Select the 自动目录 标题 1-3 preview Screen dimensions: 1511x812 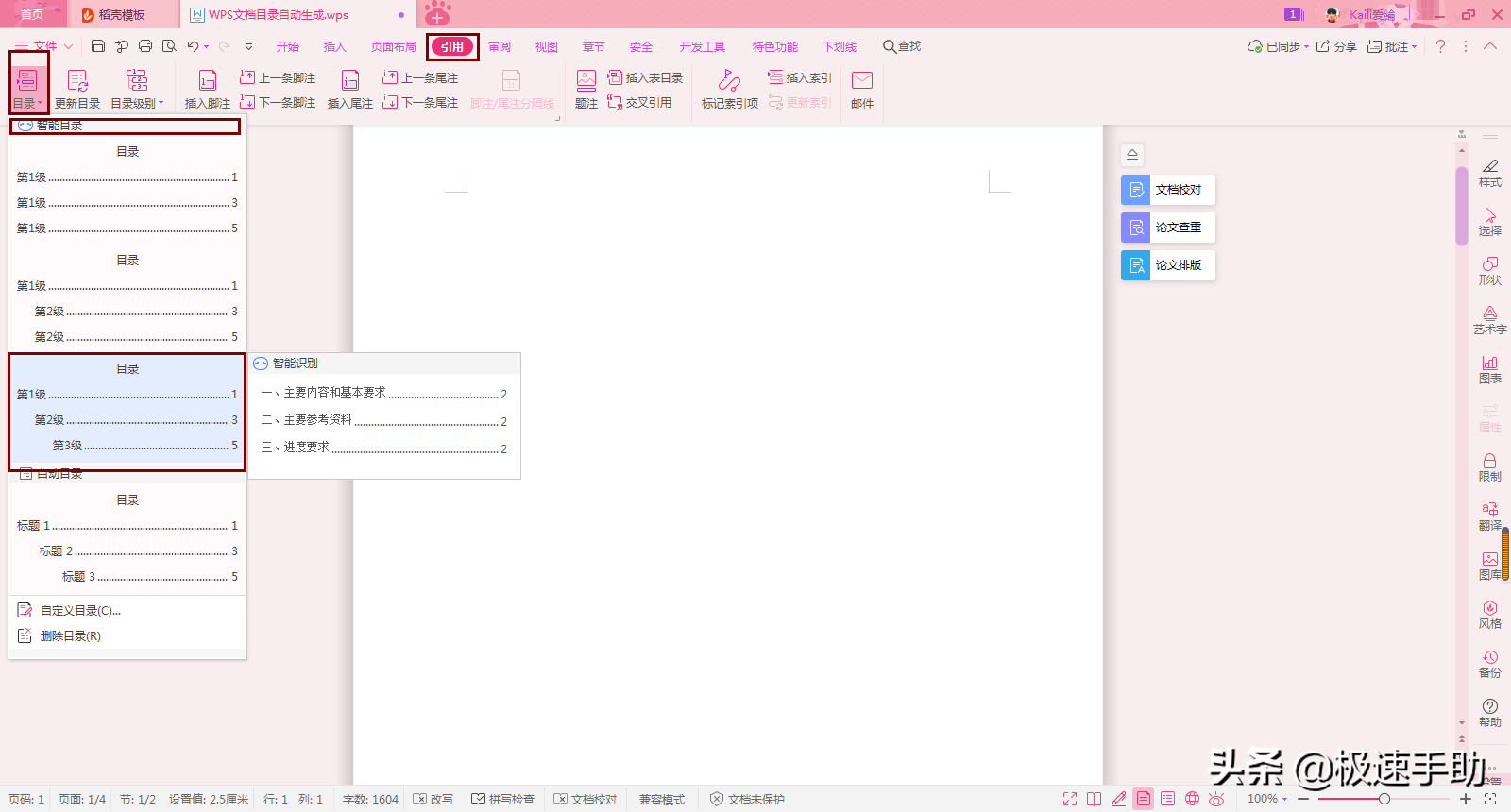pos(127,538)
